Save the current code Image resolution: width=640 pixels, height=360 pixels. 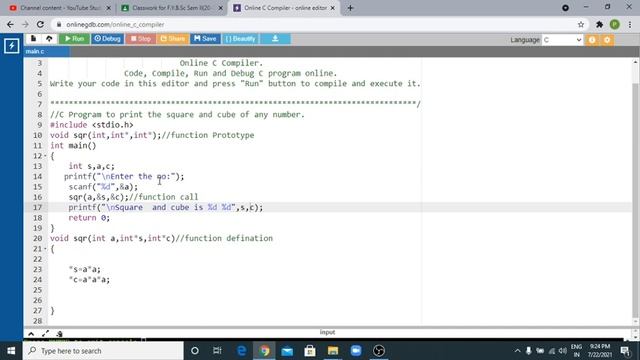pos(205,39)
